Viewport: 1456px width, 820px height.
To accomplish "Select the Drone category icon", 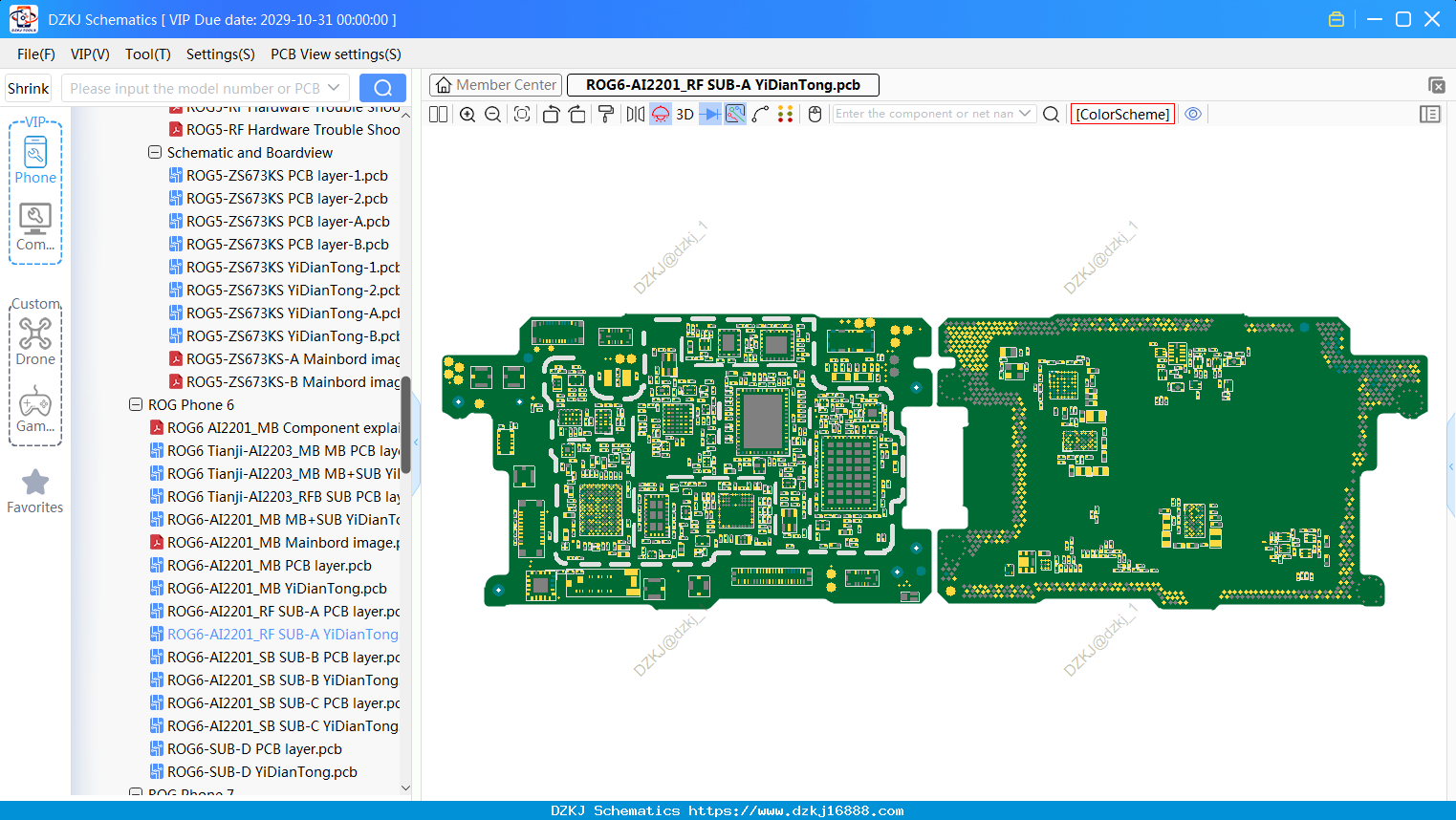I will click(35, 341).
